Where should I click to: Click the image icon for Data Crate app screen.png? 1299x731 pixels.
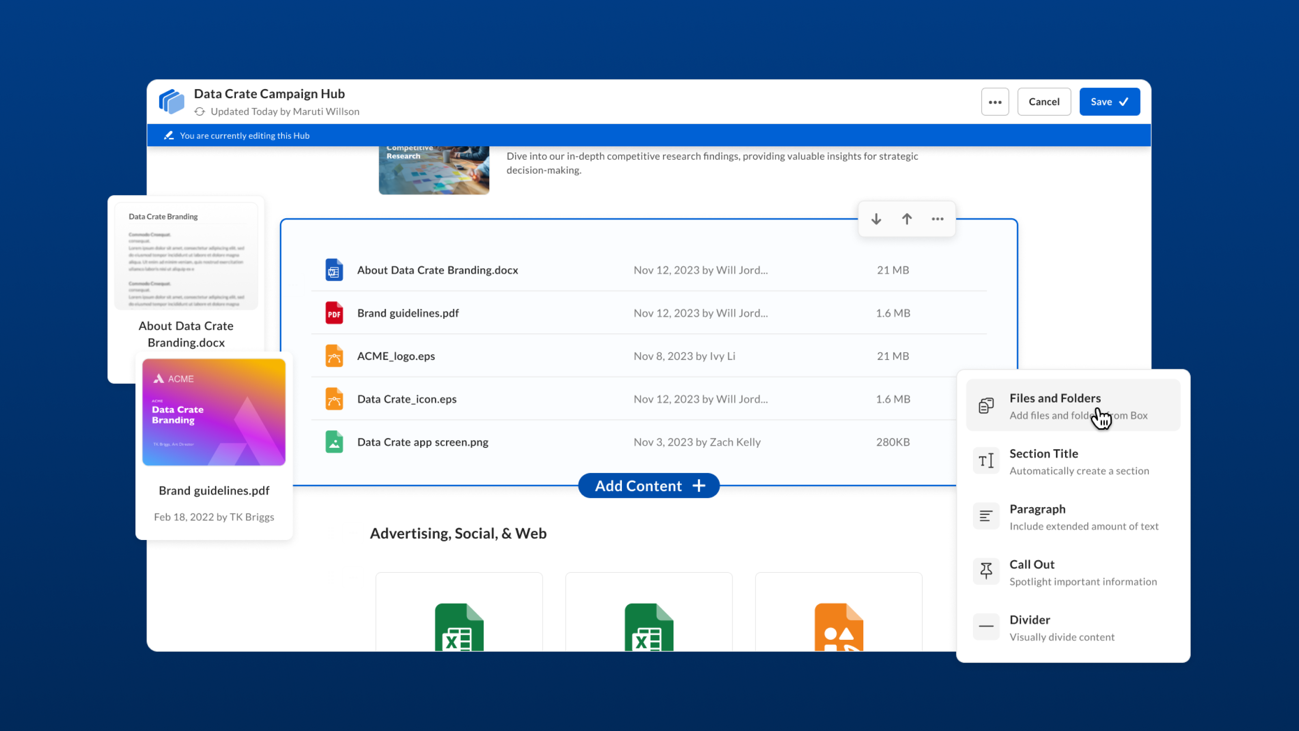point(334,442)
